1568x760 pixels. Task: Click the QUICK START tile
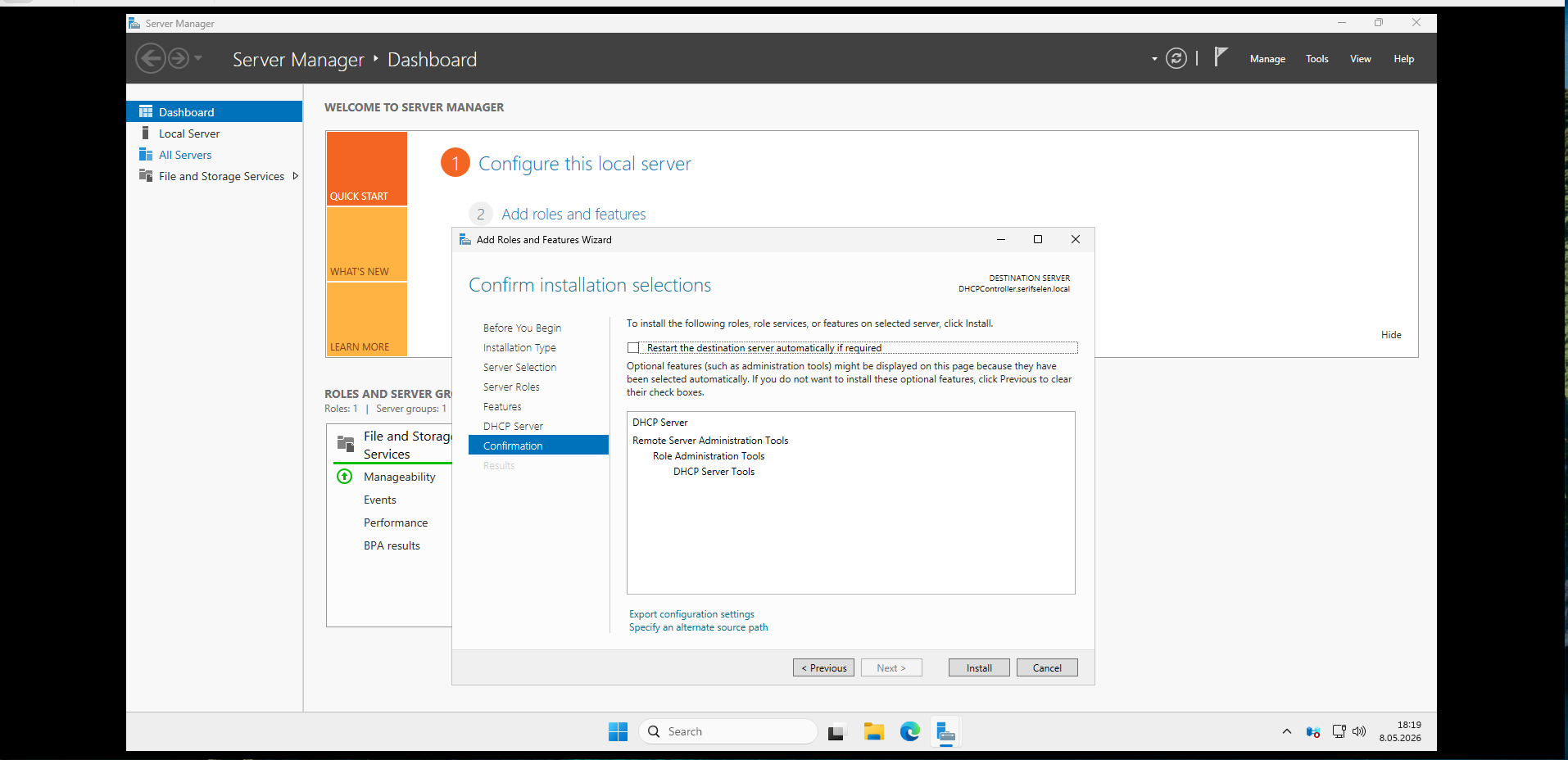(x=367, y=169)
